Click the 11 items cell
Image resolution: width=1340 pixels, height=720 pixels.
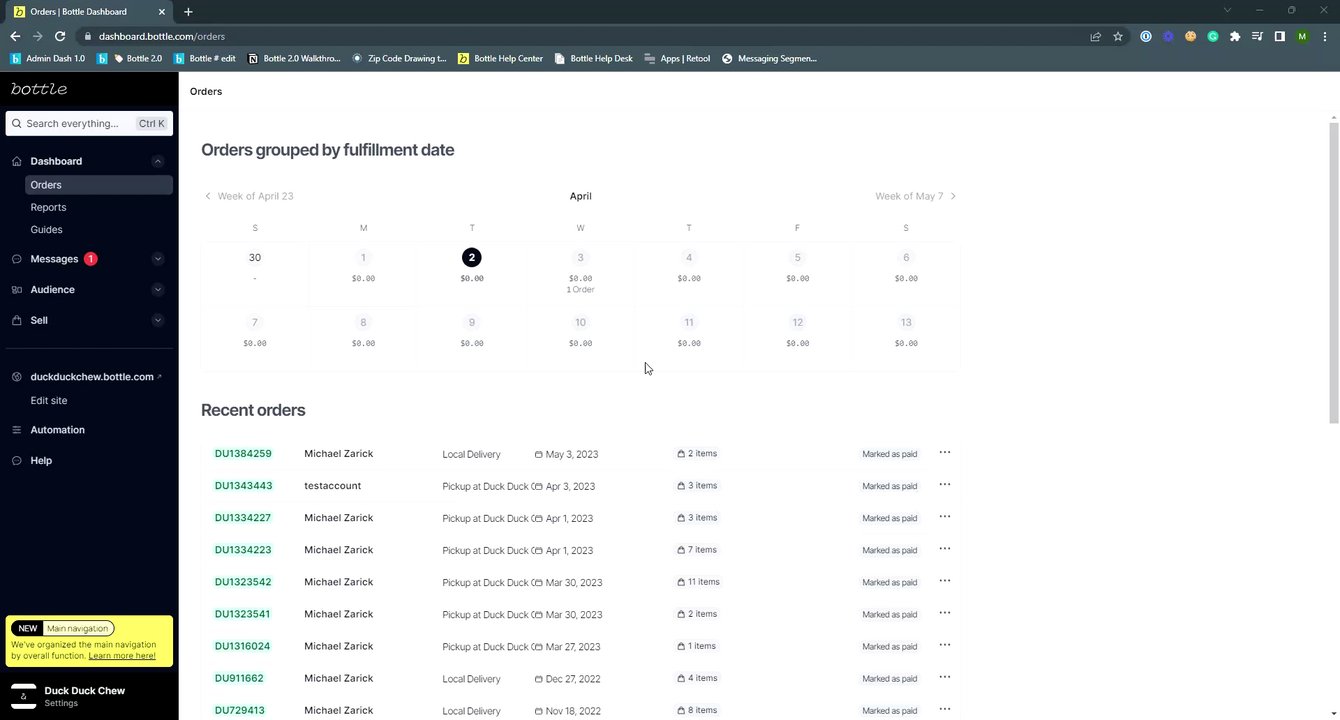[698, 582]
